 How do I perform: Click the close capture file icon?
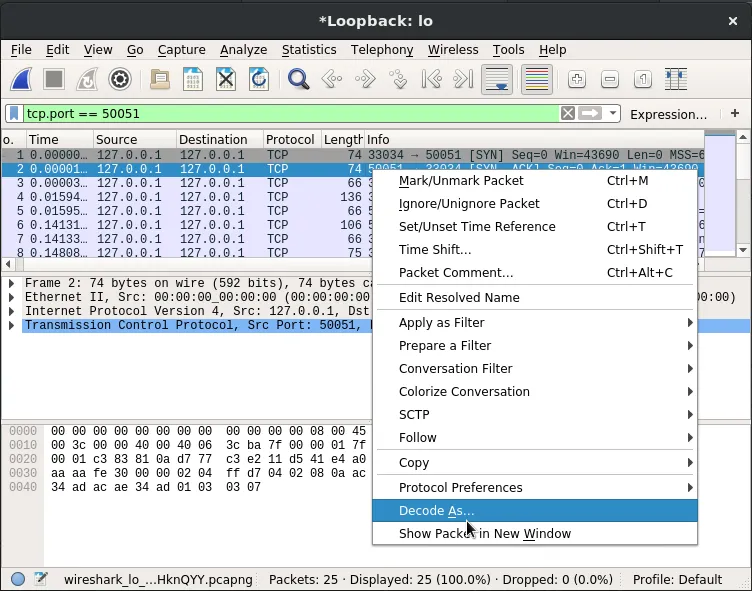pyautogui.click(x=226, y=80)
